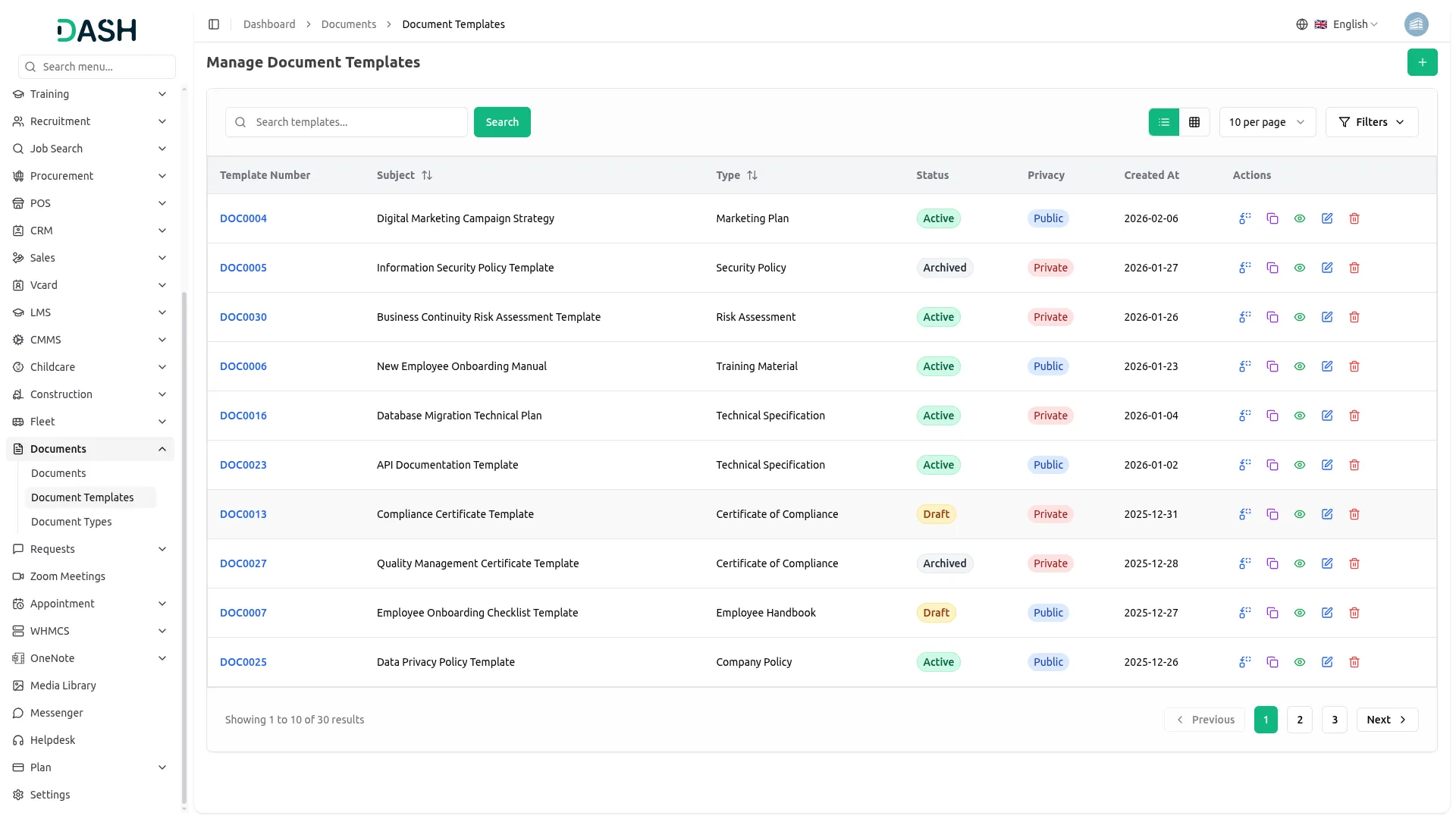Screen dimensions: 1456x819
Task: Open the globe language icon
Action: tap(1302, 24)
